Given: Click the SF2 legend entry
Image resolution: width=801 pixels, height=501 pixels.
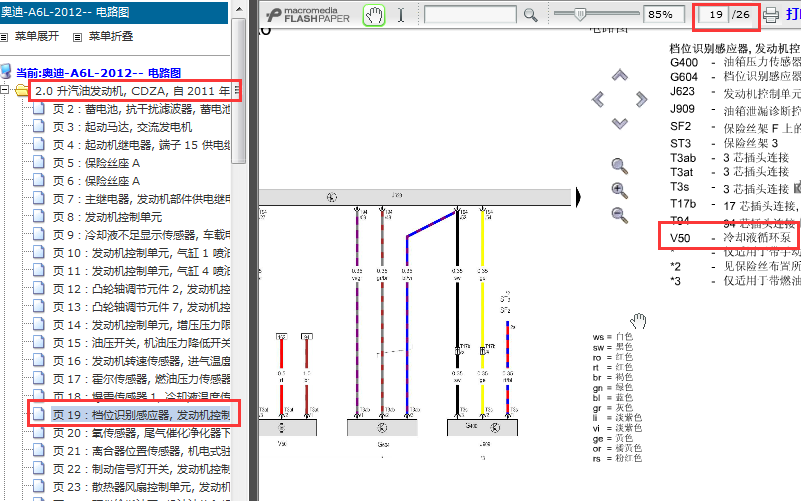Looking at the screenshot, I should tap(735, 127).
